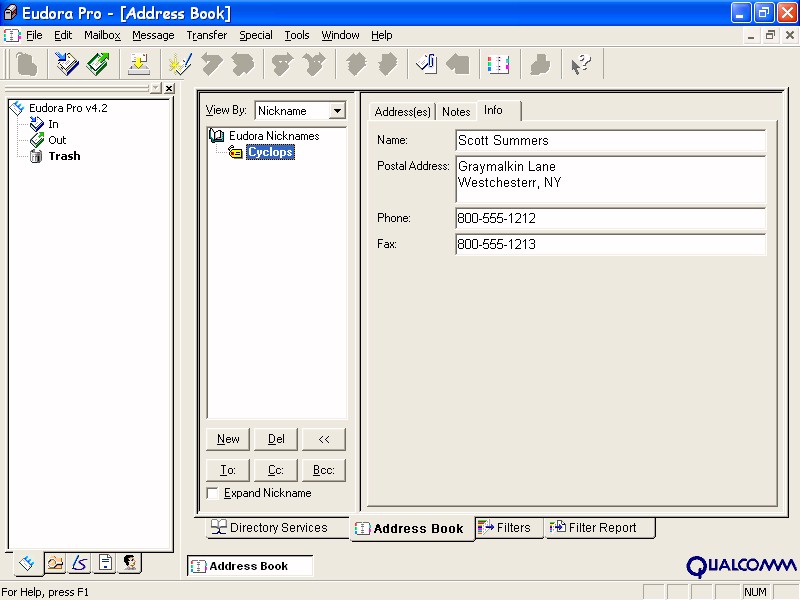Open the File menu
Viewport: 800px width, 600px height.
[x=34, y=35]
